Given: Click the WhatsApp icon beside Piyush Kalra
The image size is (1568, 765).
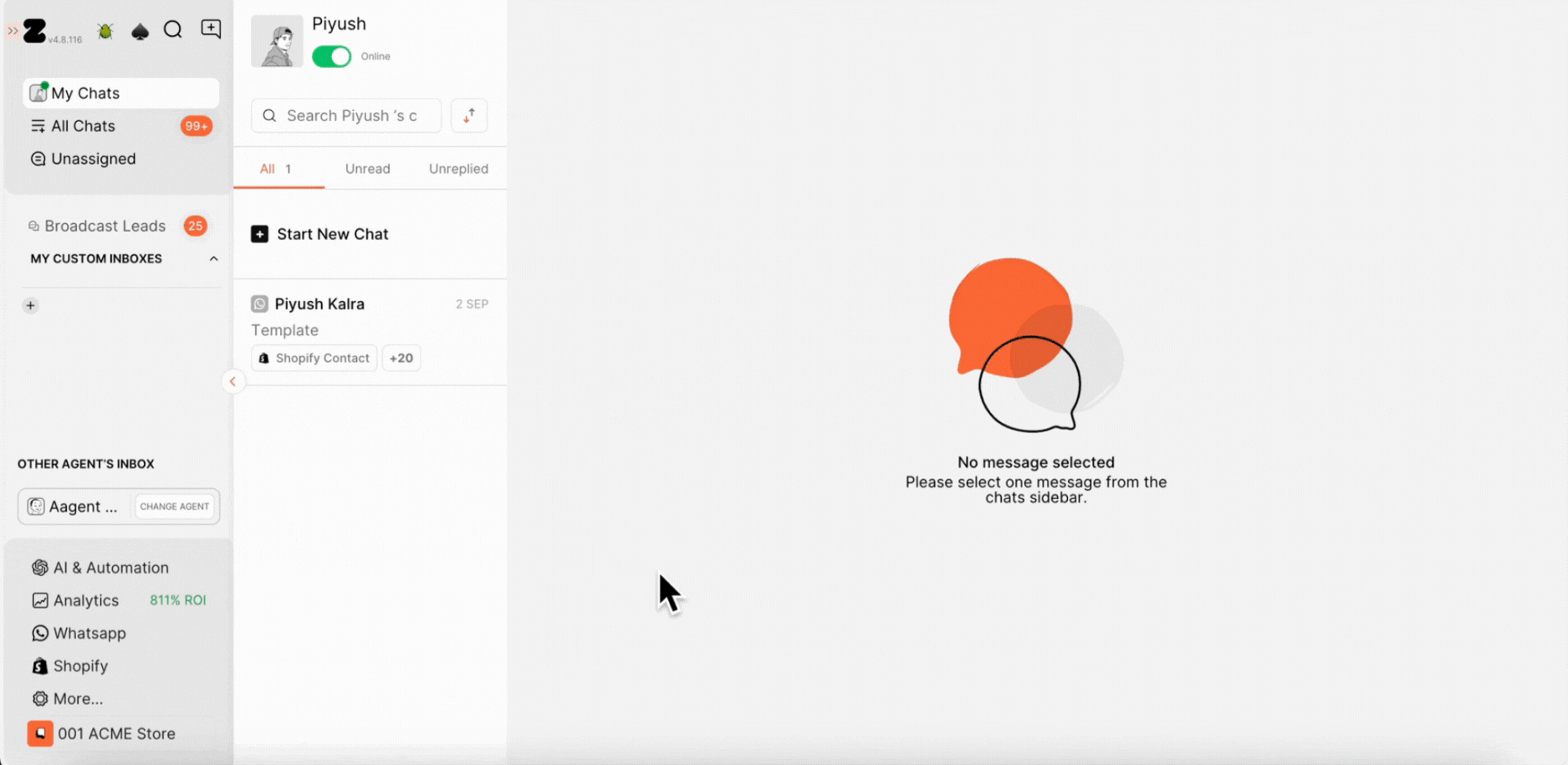Looking at the screenshot, I should tap(260, 304).
